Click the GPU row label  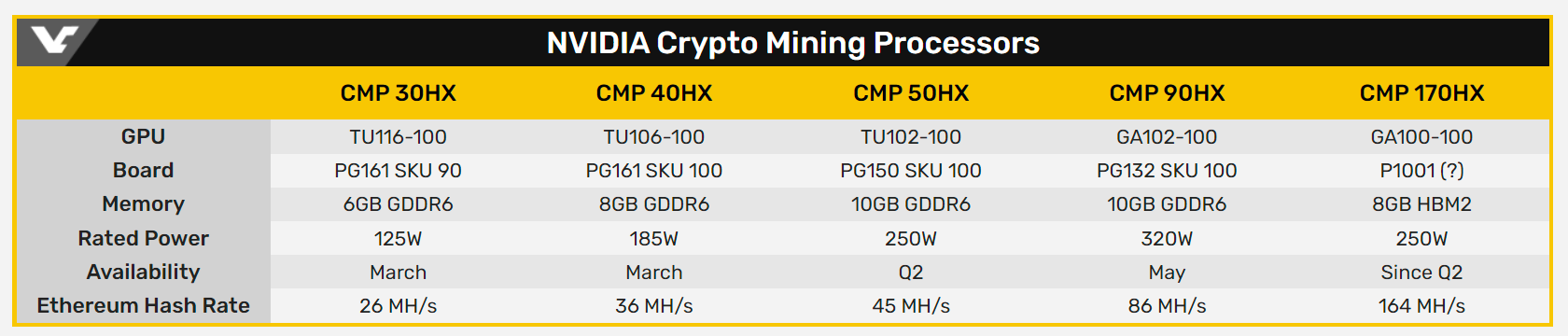pos(143,136)
